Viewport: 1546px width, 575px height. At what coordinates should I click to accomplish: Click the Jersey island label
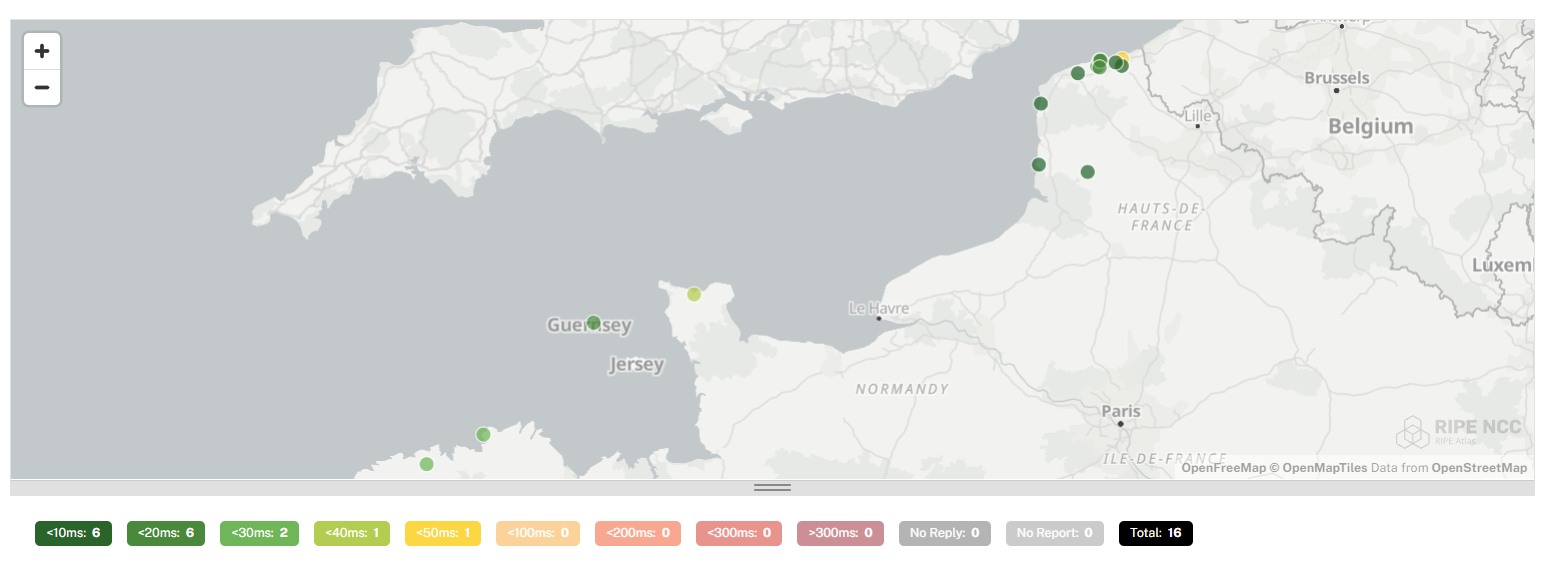point(636,365)
